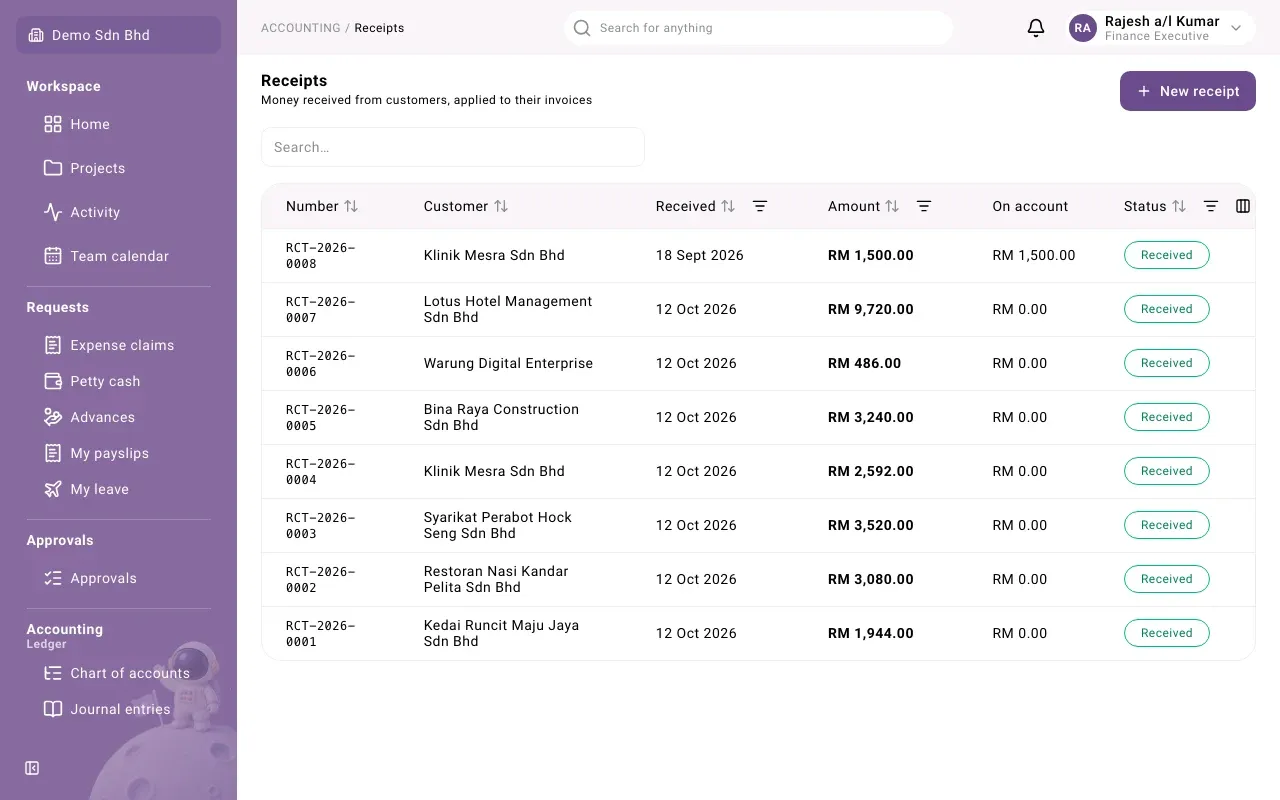Click Syarikat Perabot Hock Seng Sdn Bhd
The height and width of the screenshot is (800, 1280).
pyautogui.click(x=498, y=525)
